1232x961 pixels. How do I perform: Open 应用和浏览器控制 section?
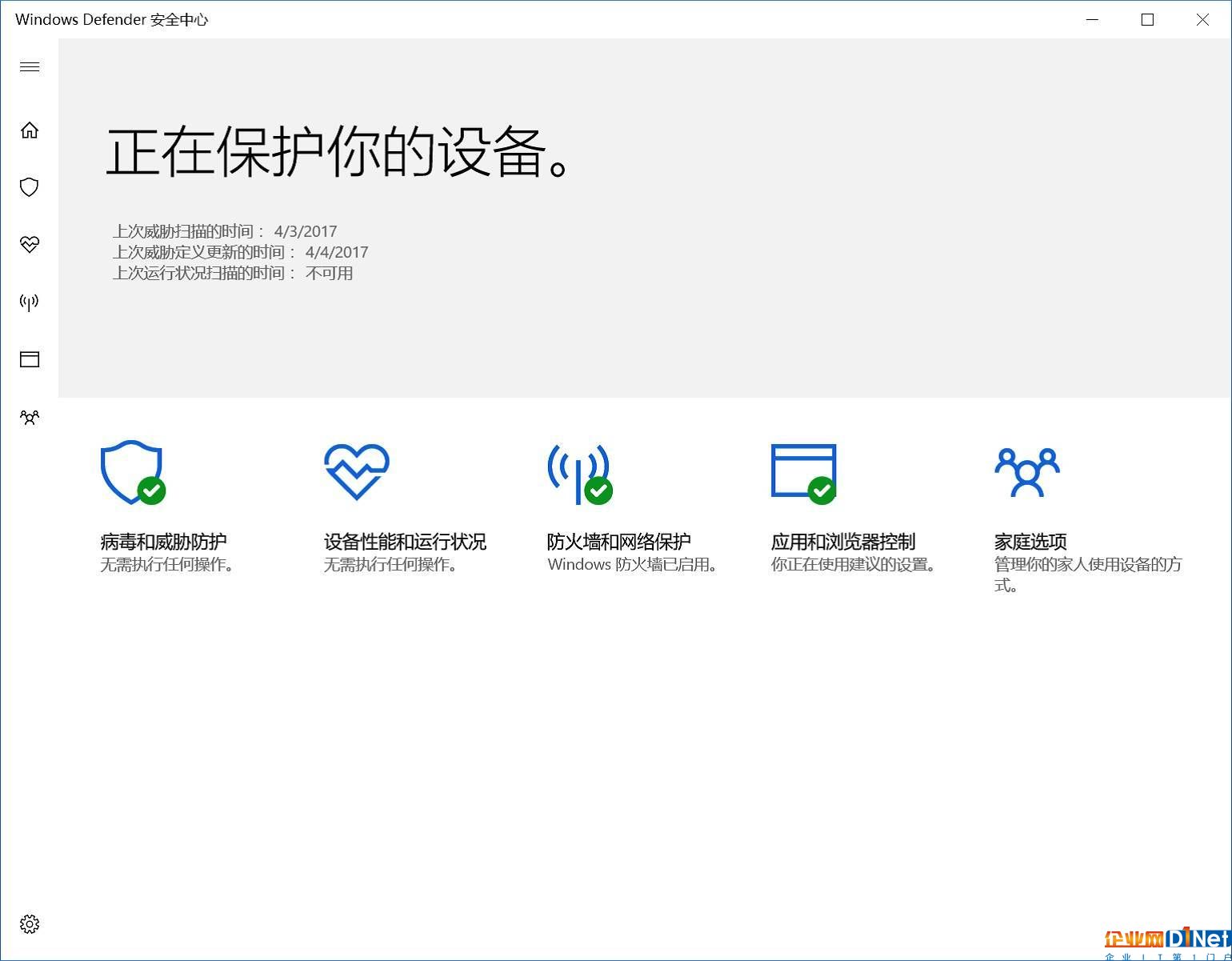click(x=843, y=542)
